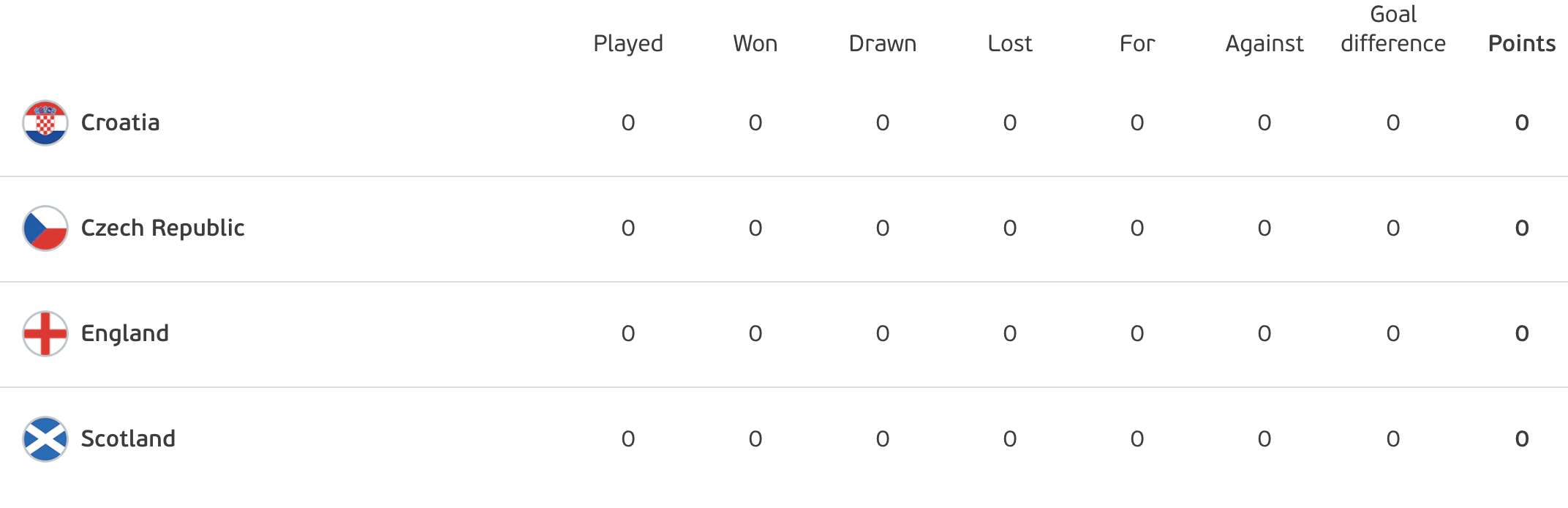Click Croatia's Points value
Image resolution: width=1568 pixels, height=508 pixels.
[x=1522, y=123]
